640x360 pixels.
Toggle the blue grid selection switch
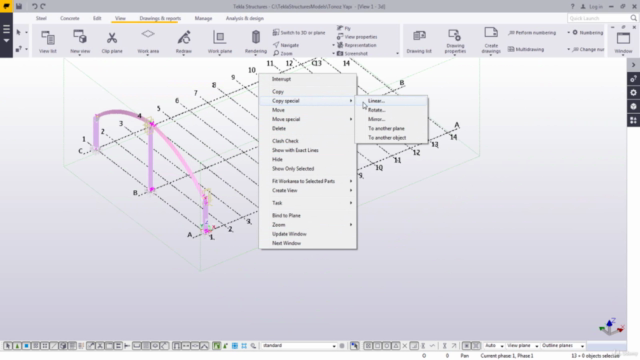tap(235, 346)
